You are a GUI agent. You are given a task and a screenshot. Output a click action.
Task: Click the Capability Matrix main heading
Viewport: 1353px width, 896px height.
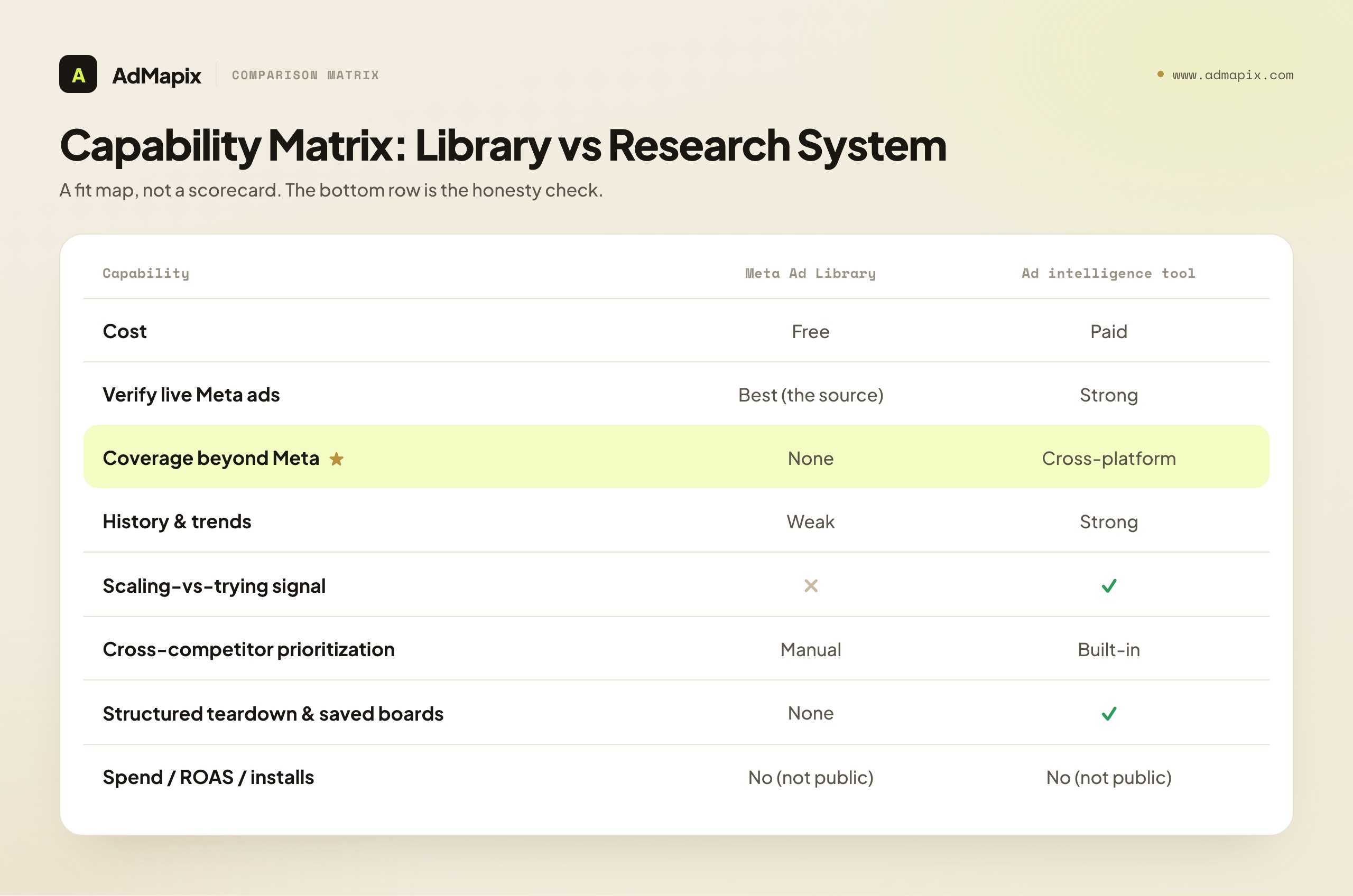tap(503, 146)
